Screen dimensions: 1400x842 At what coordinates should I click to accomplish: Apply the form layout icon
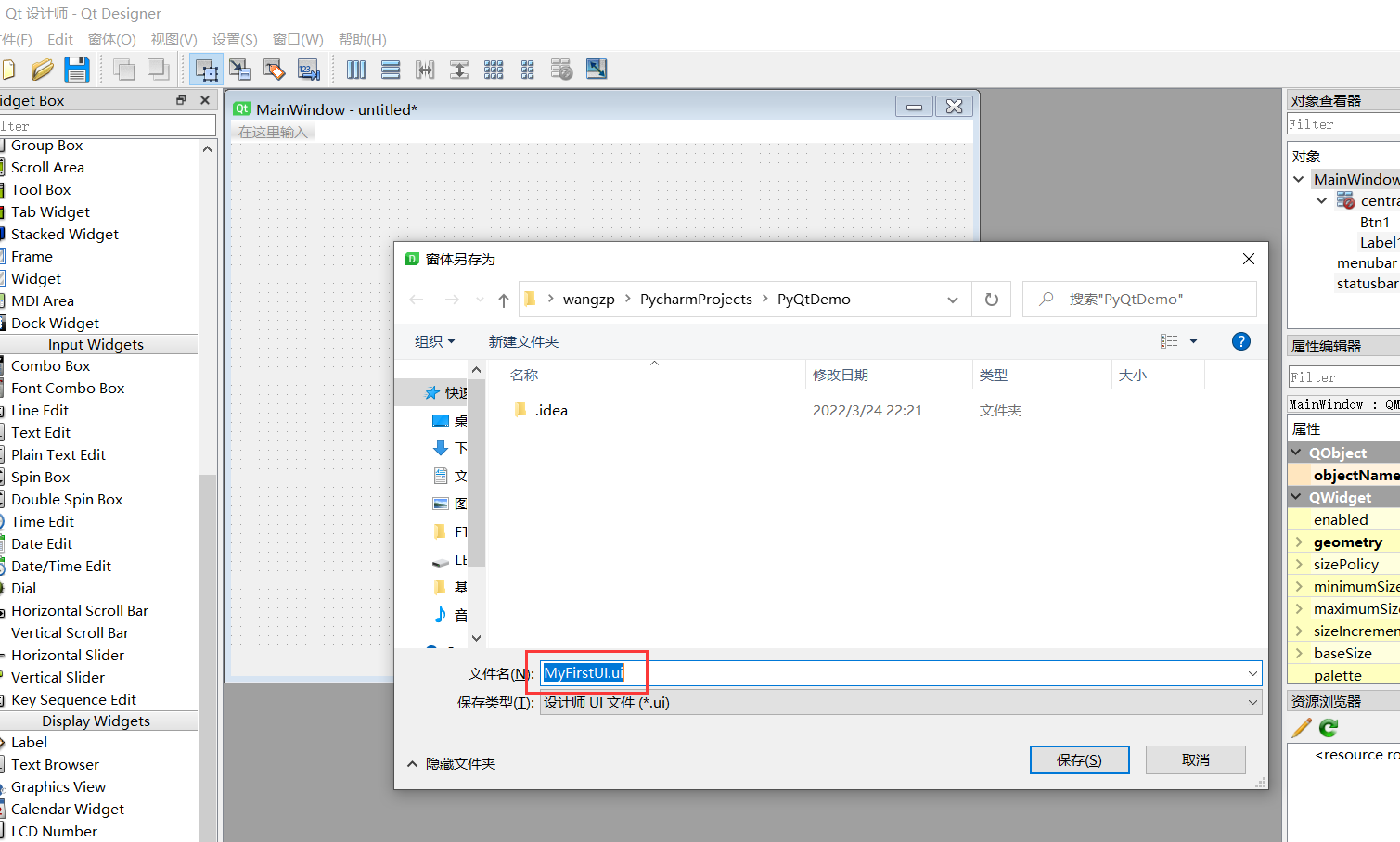click(528, 70)
